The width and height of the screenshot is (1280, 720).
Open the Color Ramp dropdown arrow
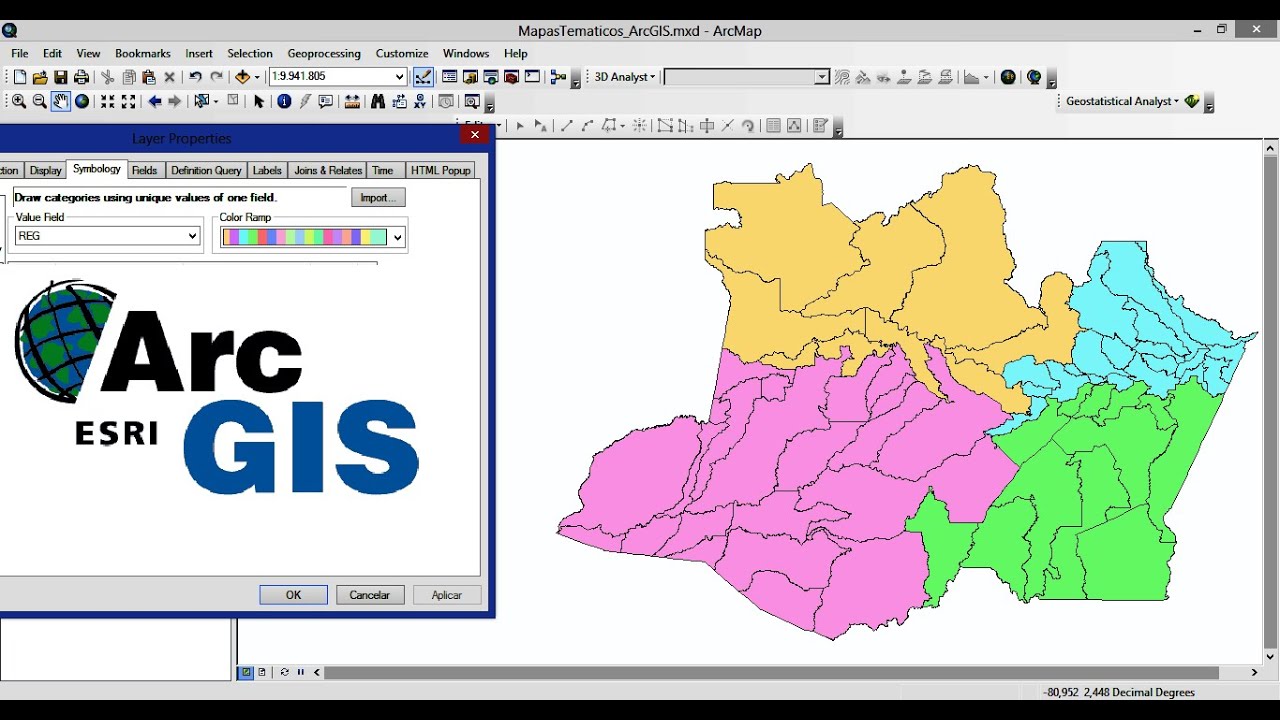point(397,237)
